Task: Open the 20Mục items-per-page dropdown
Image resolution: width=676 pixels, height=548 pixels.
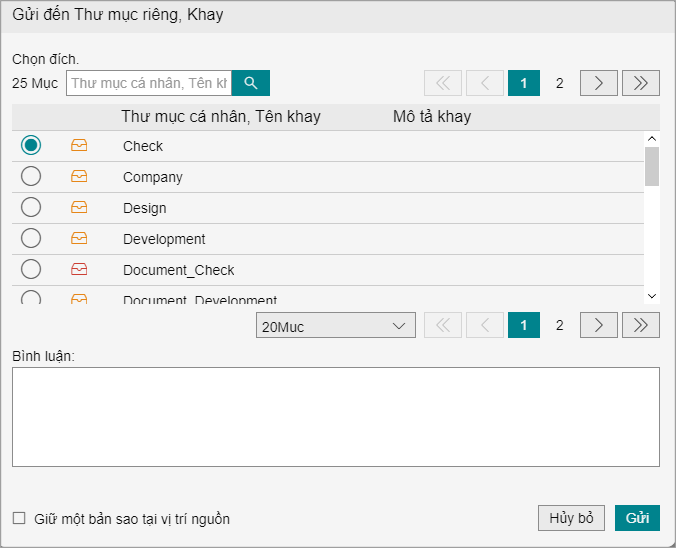Action: pos(336,326)
